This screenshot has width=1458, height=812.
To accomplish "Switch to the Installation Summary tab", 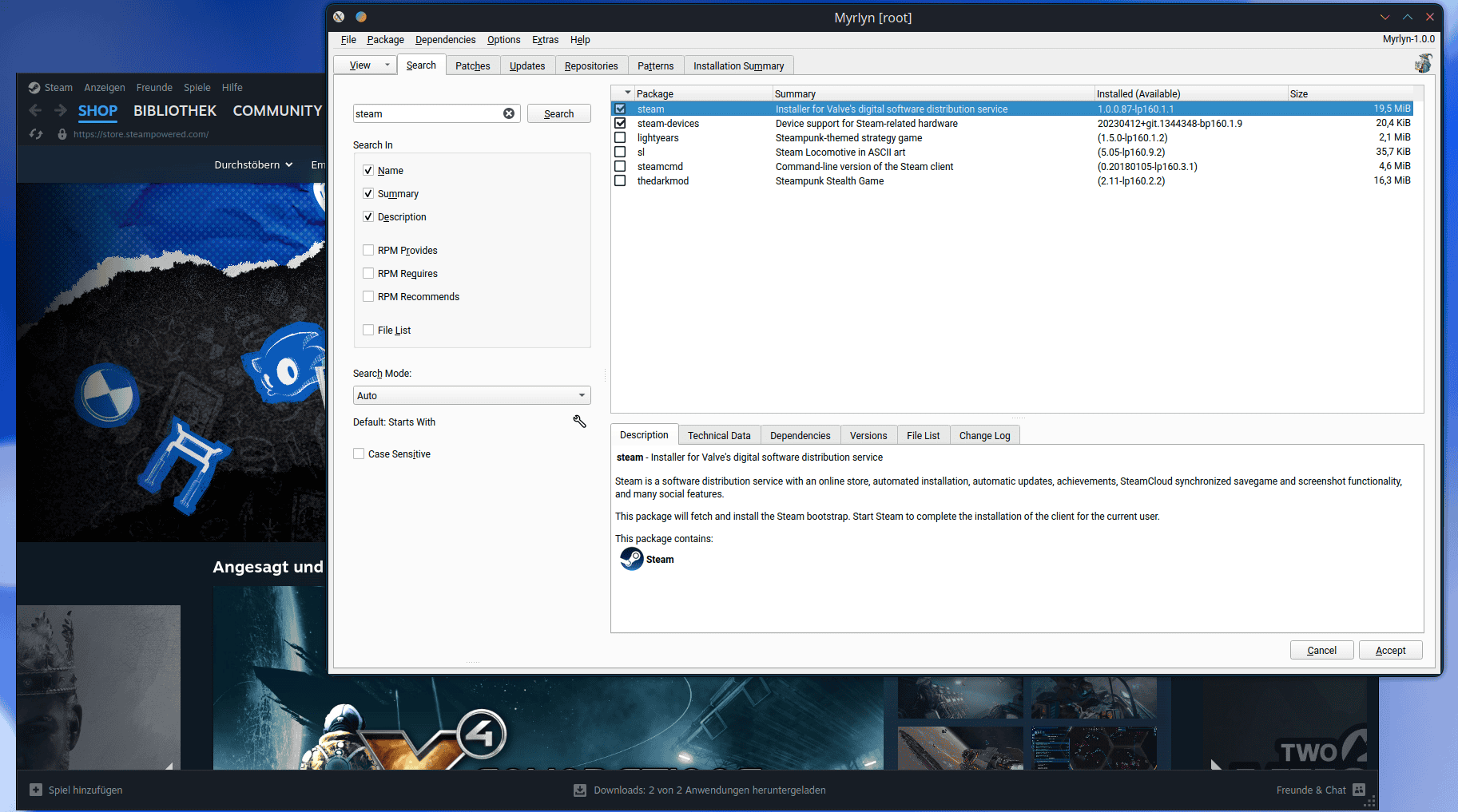I will (738, 65).
